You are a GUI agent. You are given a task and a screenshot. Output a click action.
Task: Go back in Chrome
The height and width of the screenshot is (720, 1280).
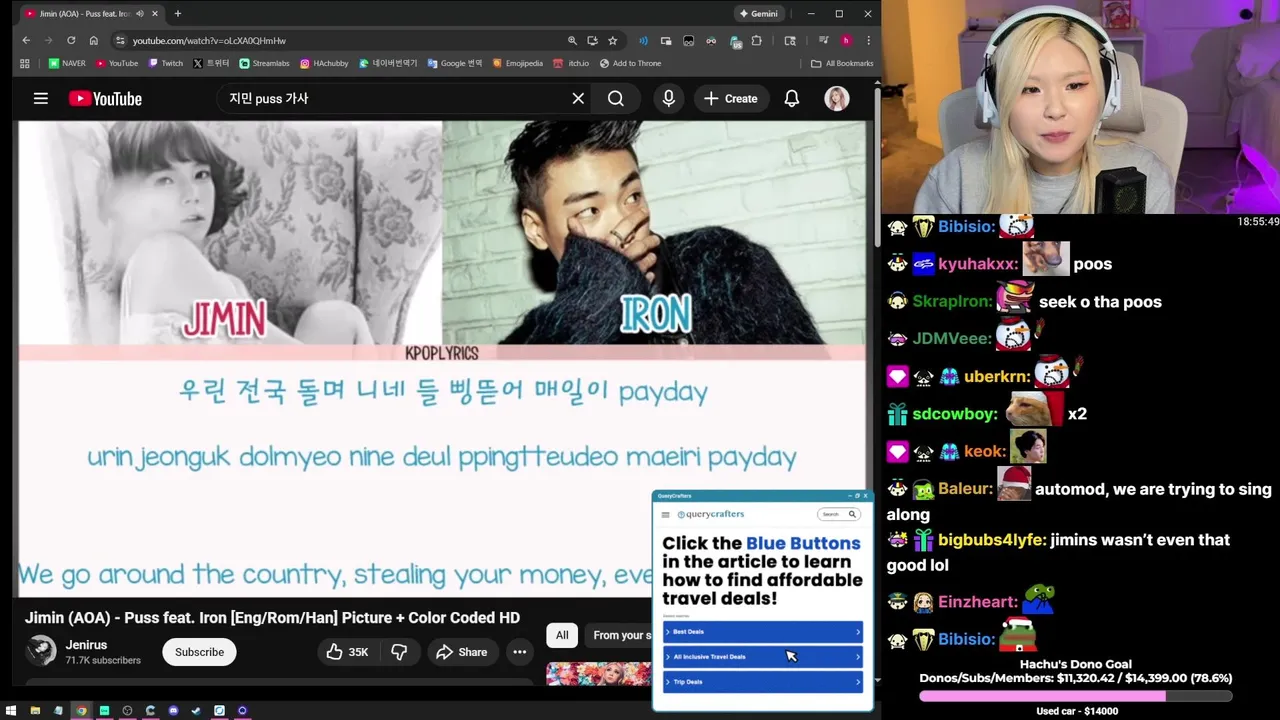pyautogui.click(x=26, y=40)
